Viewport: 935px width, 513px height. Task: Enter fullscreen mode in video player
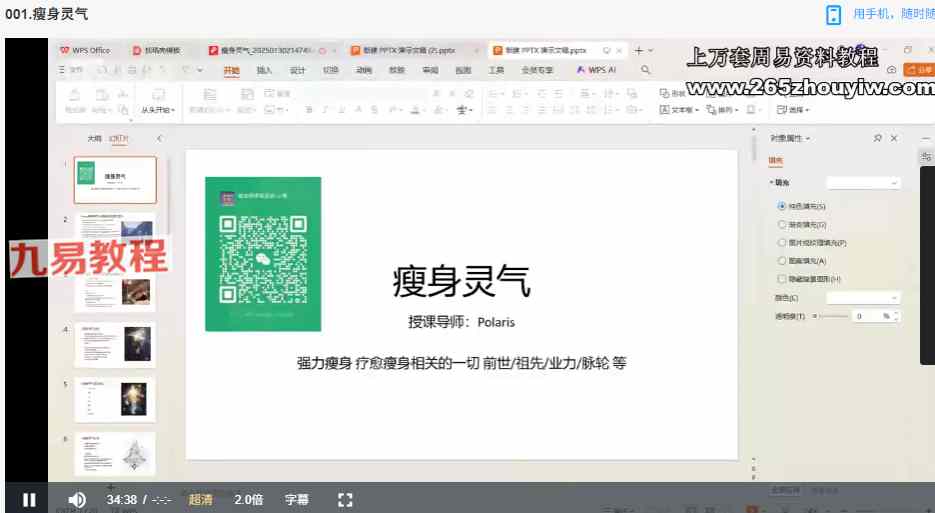click(x=345, y=499)
